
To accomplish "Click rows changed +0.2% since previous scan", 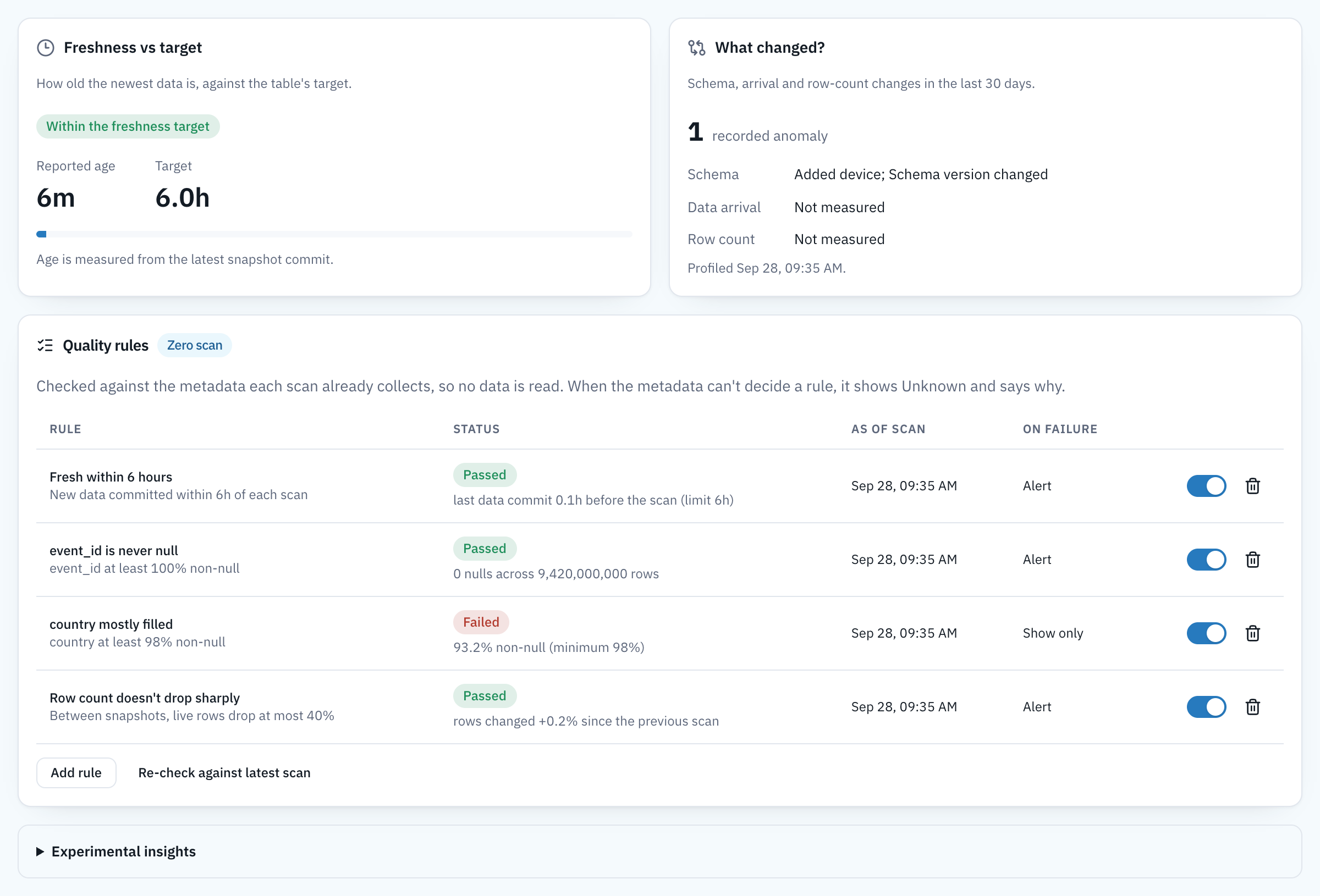I will [586, 721].
